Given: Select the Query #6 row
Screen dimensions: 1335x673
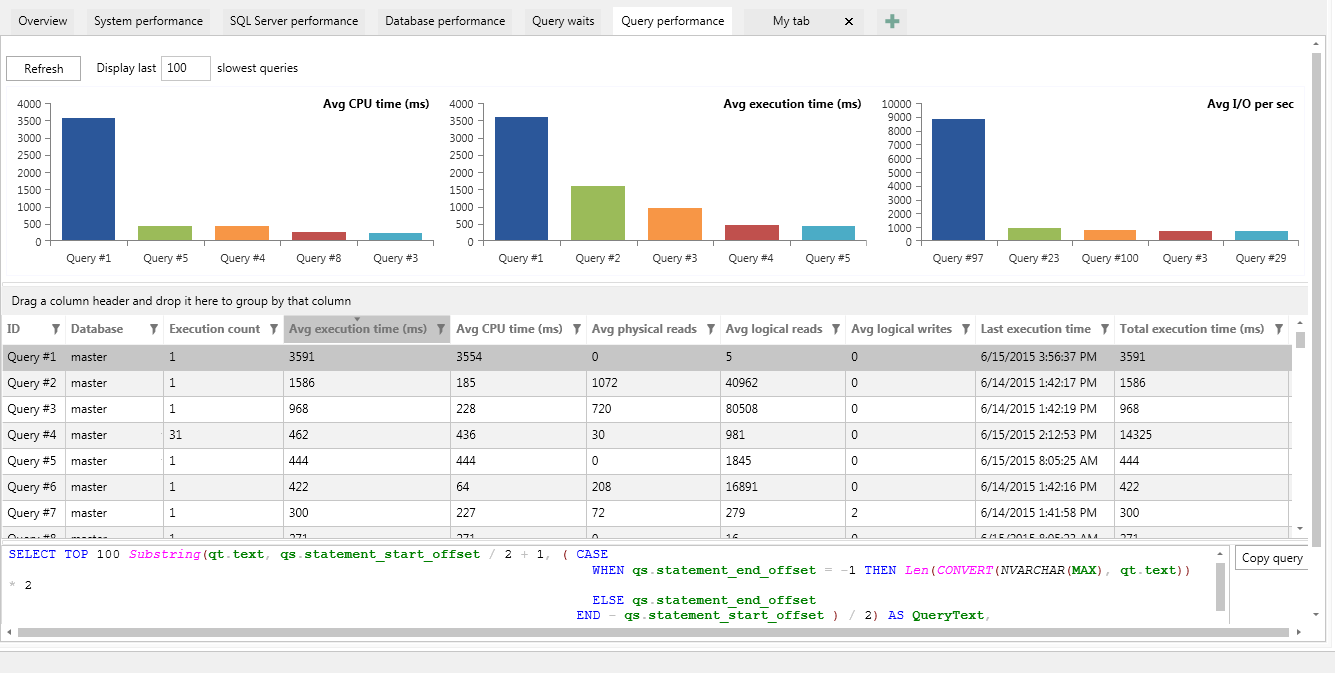Looking at the screenshot, I should 646,487.
